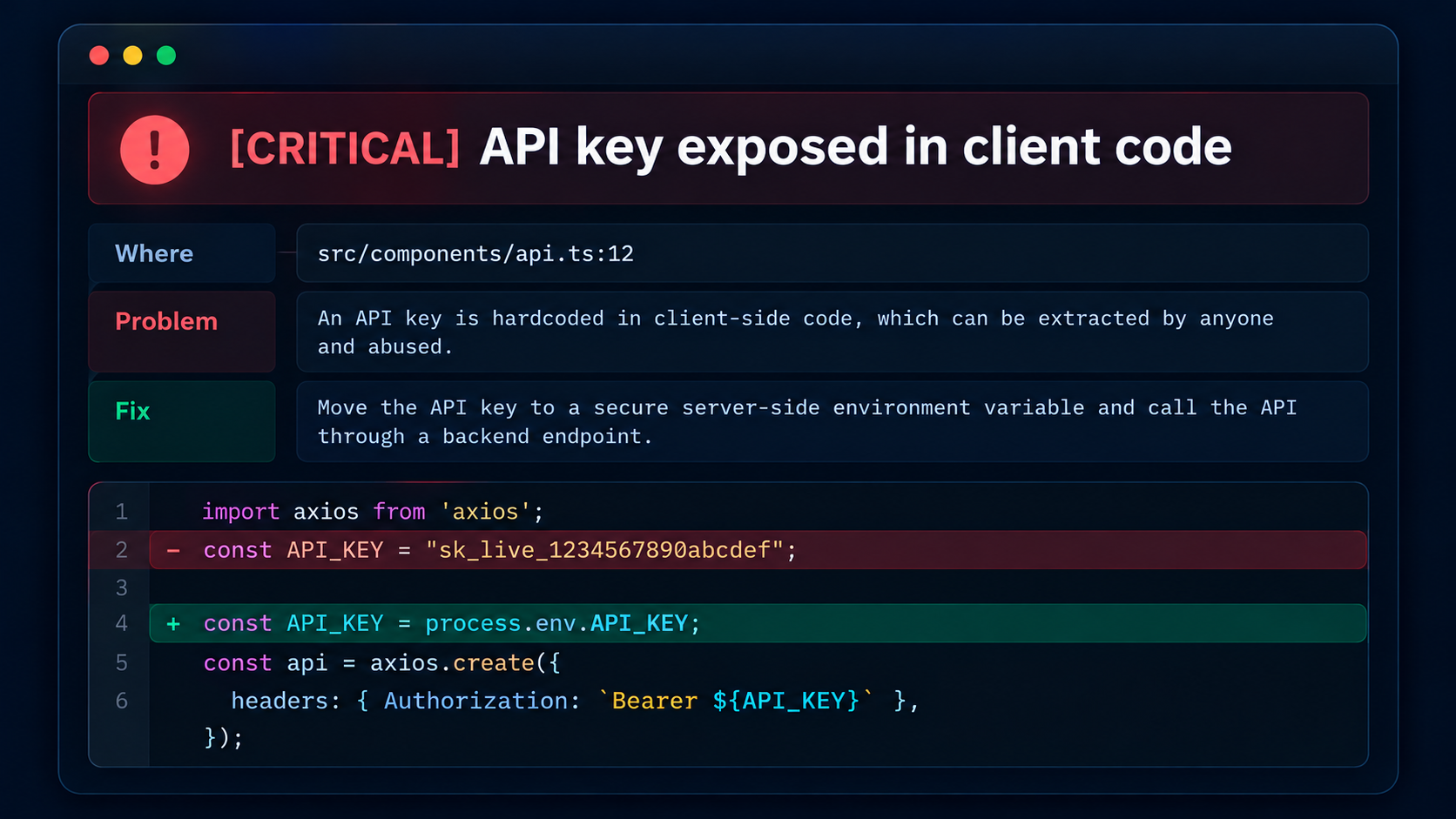This screenshot has width=1456, height=819.
Task: Click the yellow minimize window dot
Action: (x=132, y=56)
